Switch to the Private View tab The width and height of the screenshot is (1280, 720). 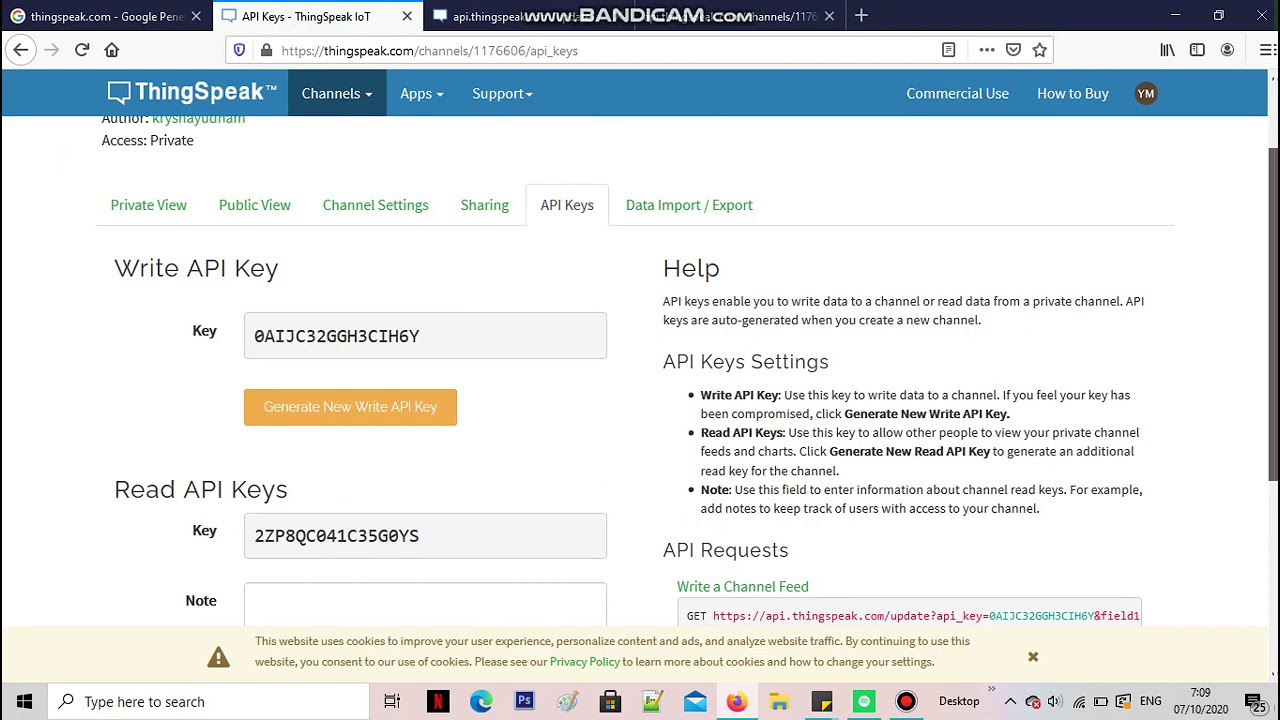click(x=148, y=205)
